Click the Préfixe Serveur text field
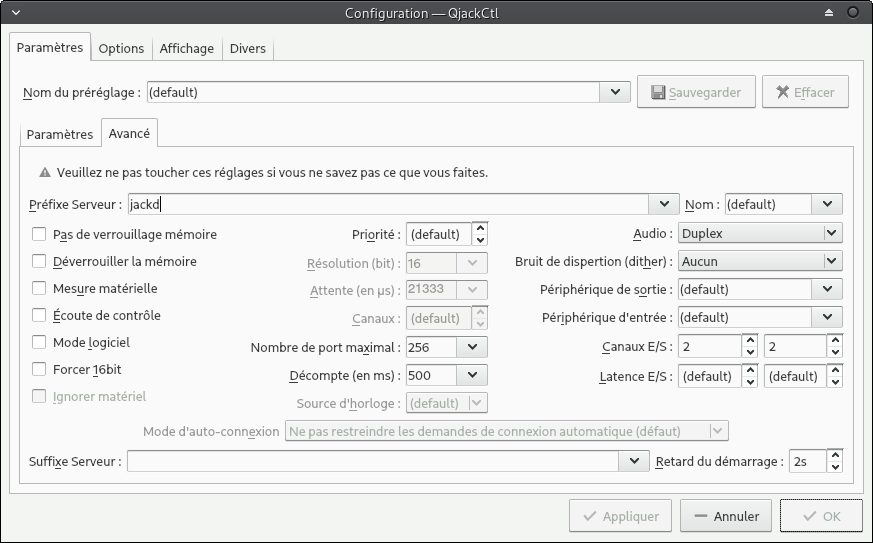Image resolution: width=873 pixels, height=543 pixels. (390, 205)
